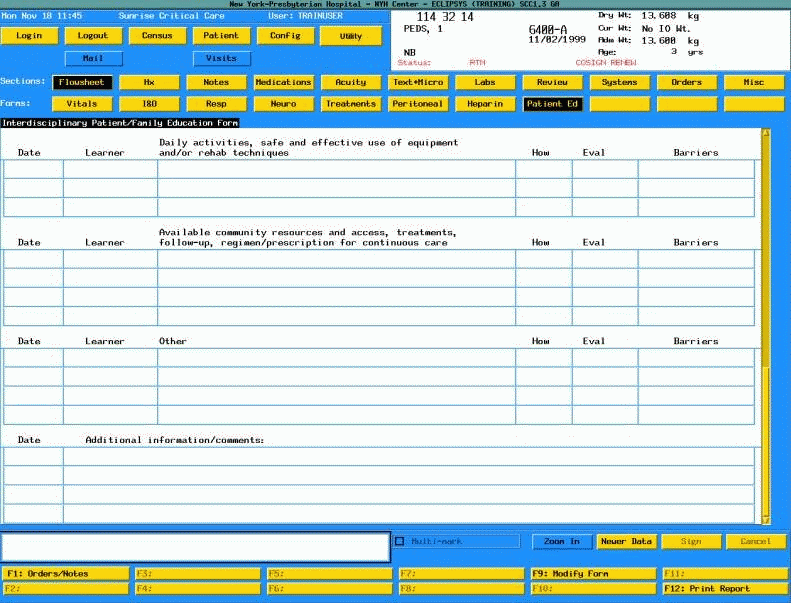Open the Mail button
Image resolution: width=791 pixels, height=603 pixels.
click(x=93, y=58)
